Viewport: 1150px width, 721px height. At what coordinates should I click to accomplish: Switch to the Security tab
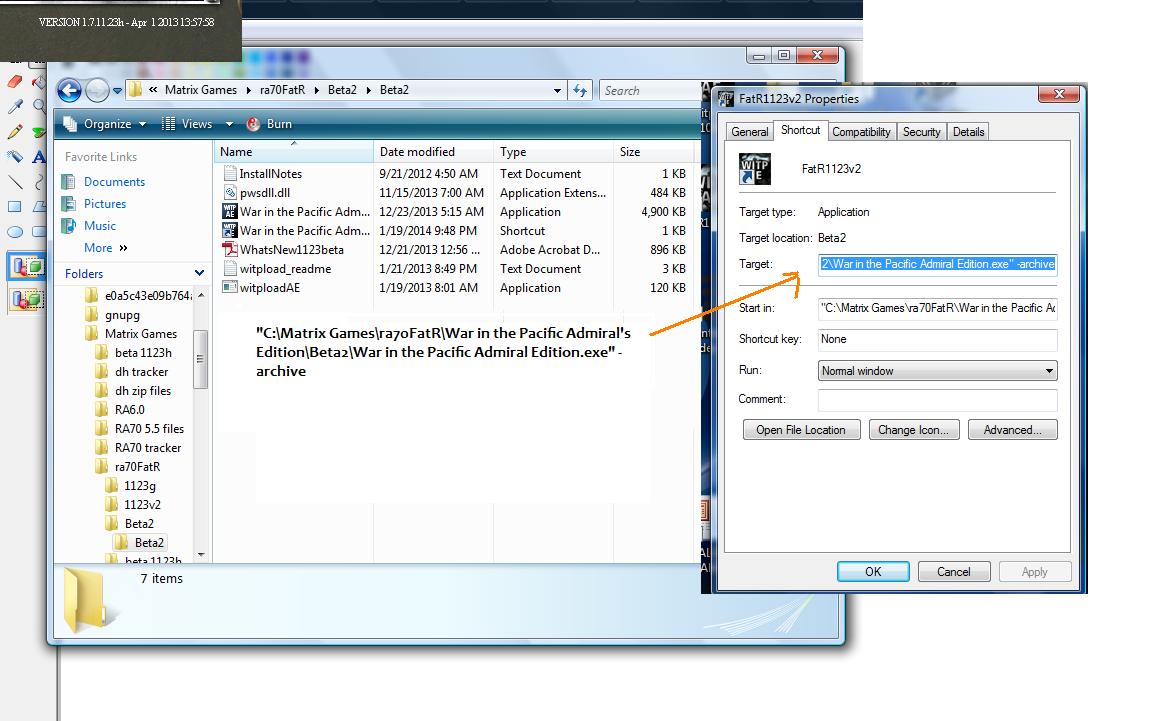[x=921, y=132]
